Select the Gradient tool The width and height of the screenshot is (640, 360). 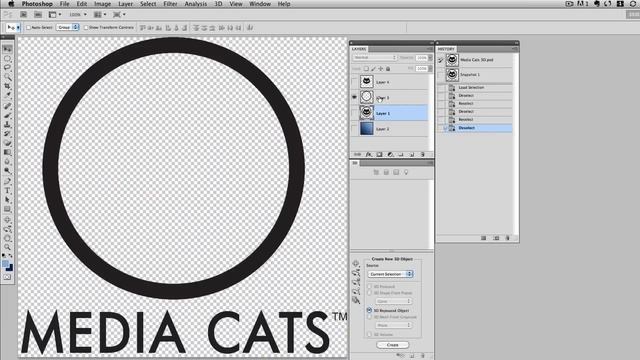click(x=7, y=152)
